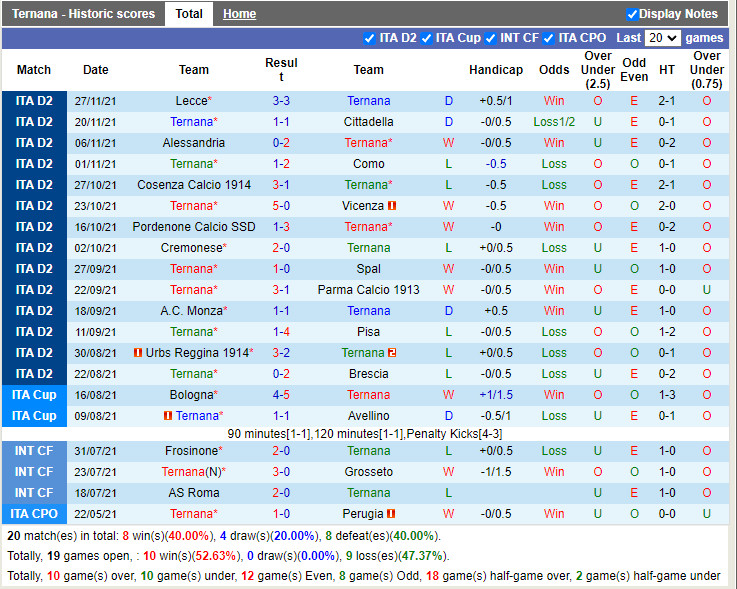The height and width of the screenshot is (589, 737).
Task: Click the 4-5 Bologna vs Ternana score
Action: point(281,395)
